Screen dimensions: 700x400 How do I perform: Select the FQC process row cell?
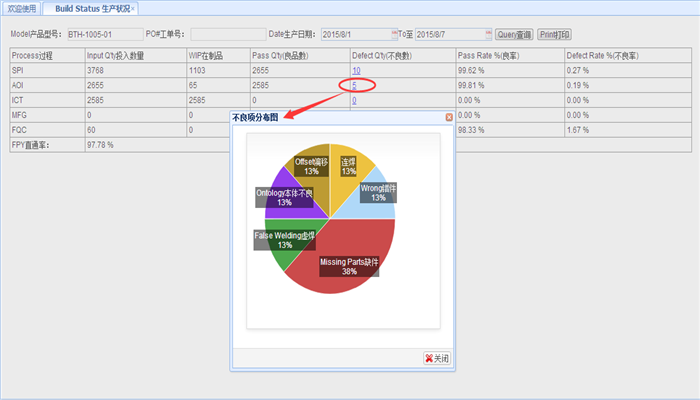coord(47,130)
